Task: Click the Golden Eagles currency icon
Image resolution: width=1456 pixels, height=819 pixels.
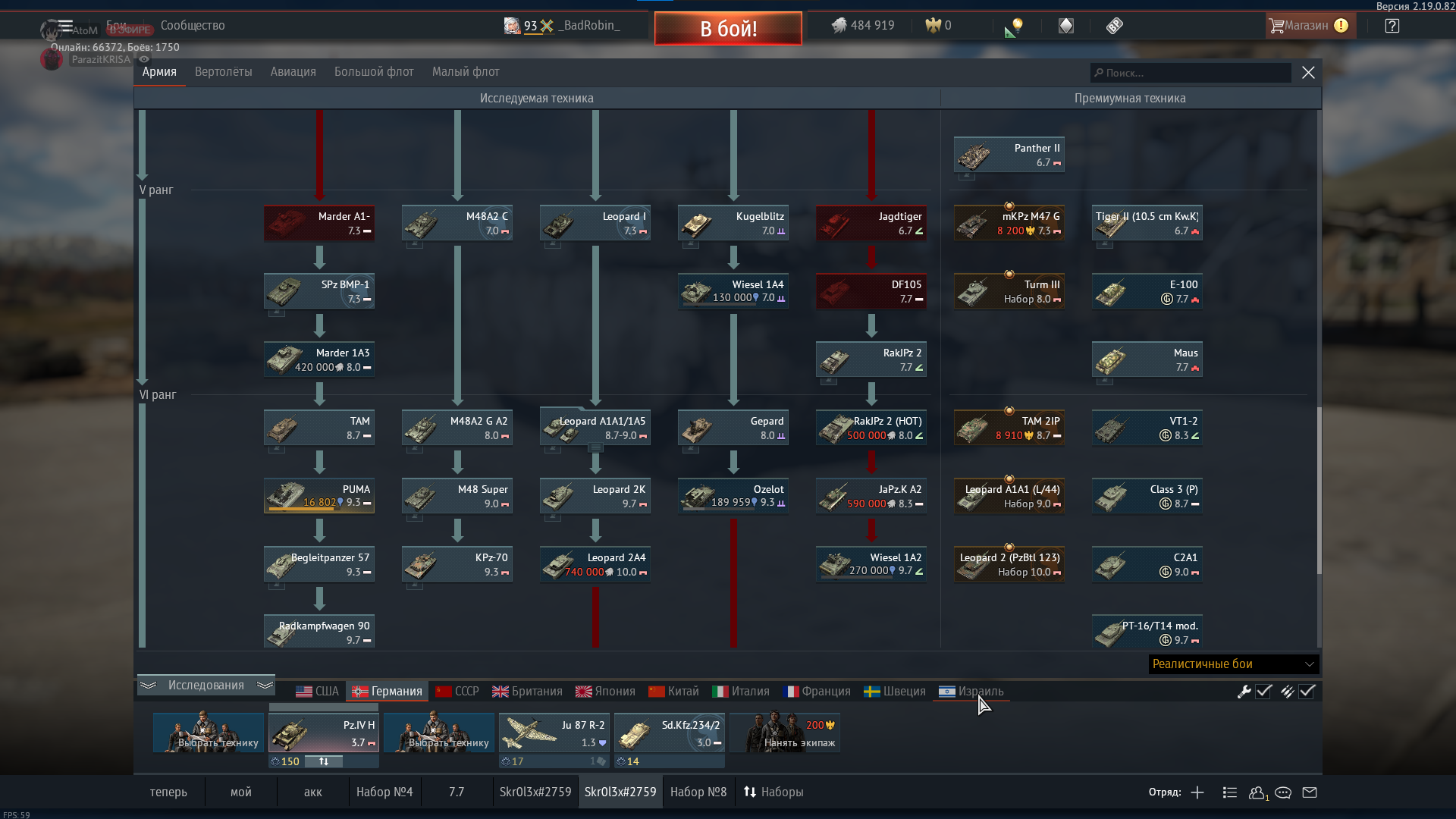Action: pos(933,26)
